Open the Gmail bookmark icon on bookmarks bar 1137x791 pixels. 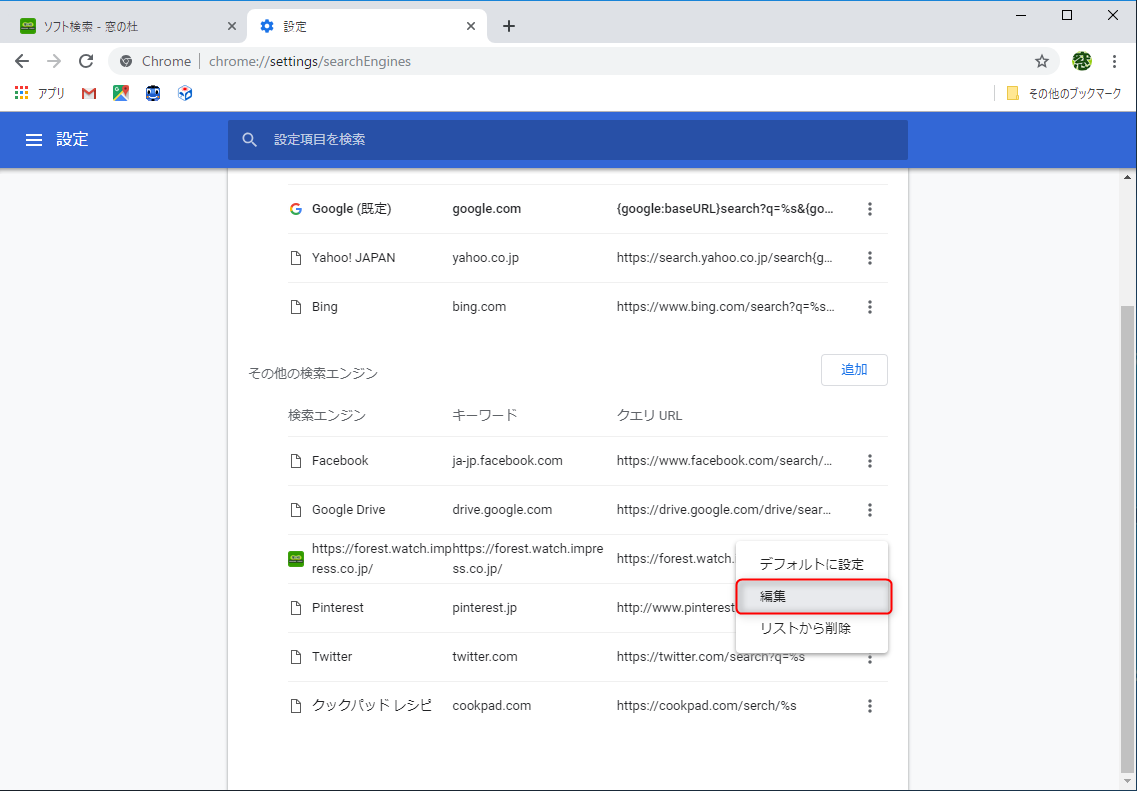pos(88,93)
